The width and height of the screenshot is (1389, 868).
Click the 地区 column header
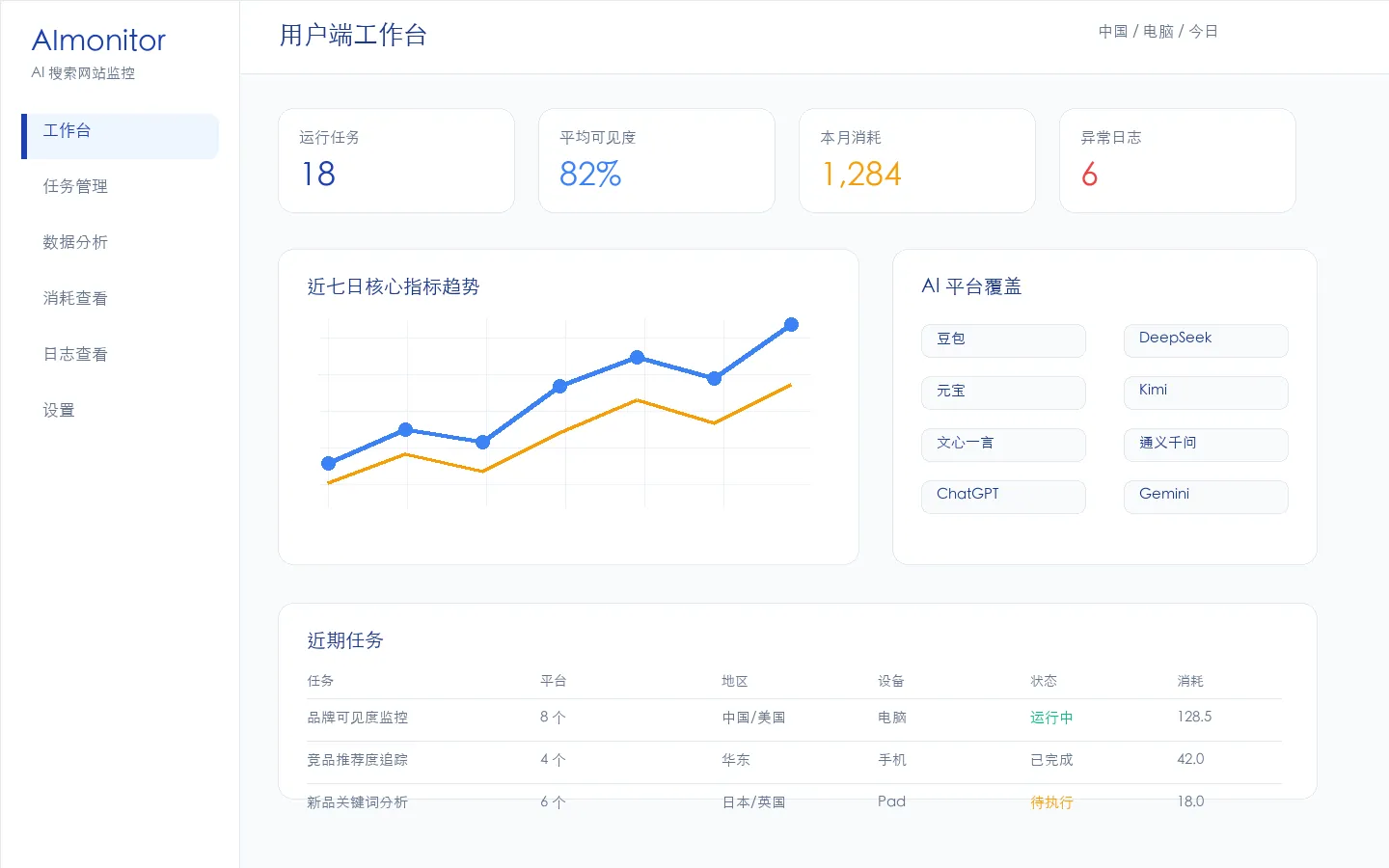pyautogui.click(x=735, y=681)
